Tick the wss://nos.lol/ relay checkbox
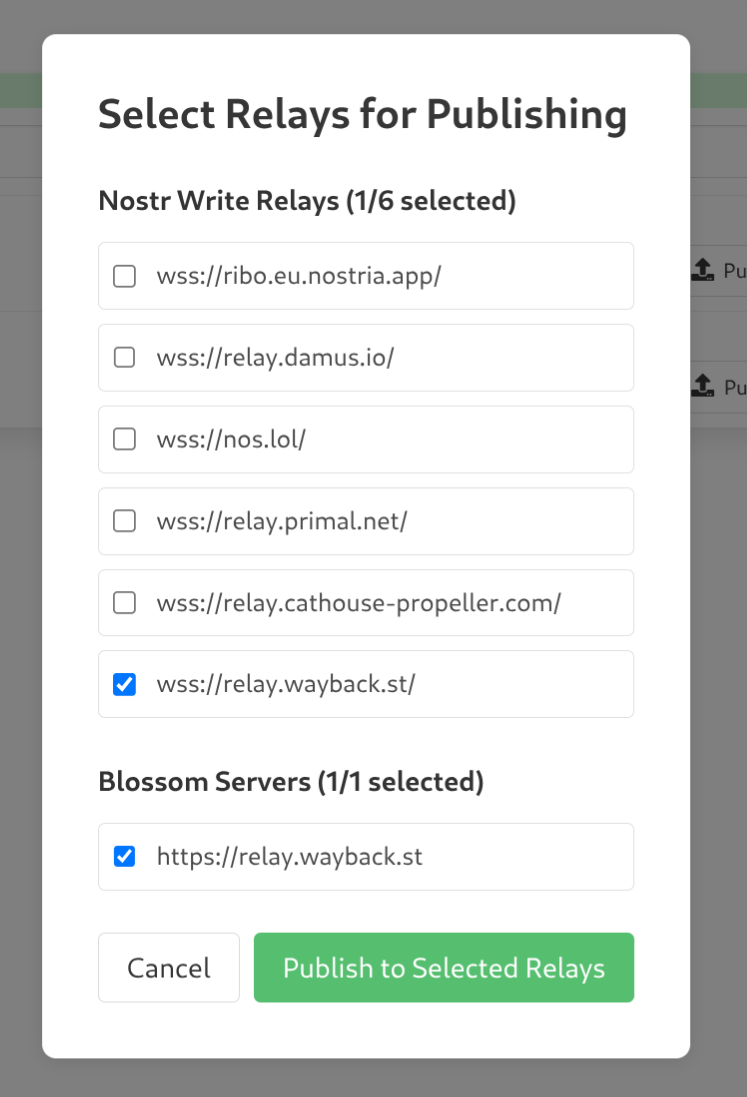This screenshot has width=747, height=1097. (124, 439)
